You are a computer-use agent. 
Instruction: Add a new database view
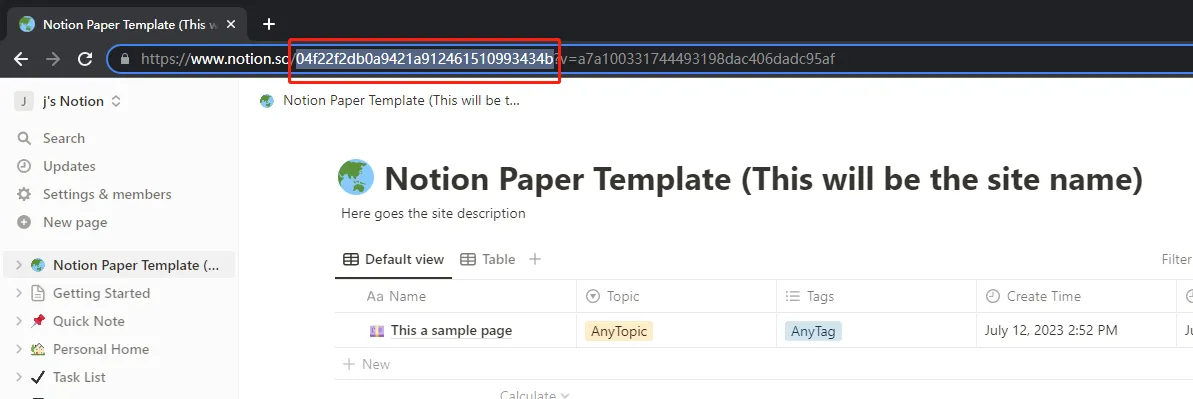coord(535,259)
